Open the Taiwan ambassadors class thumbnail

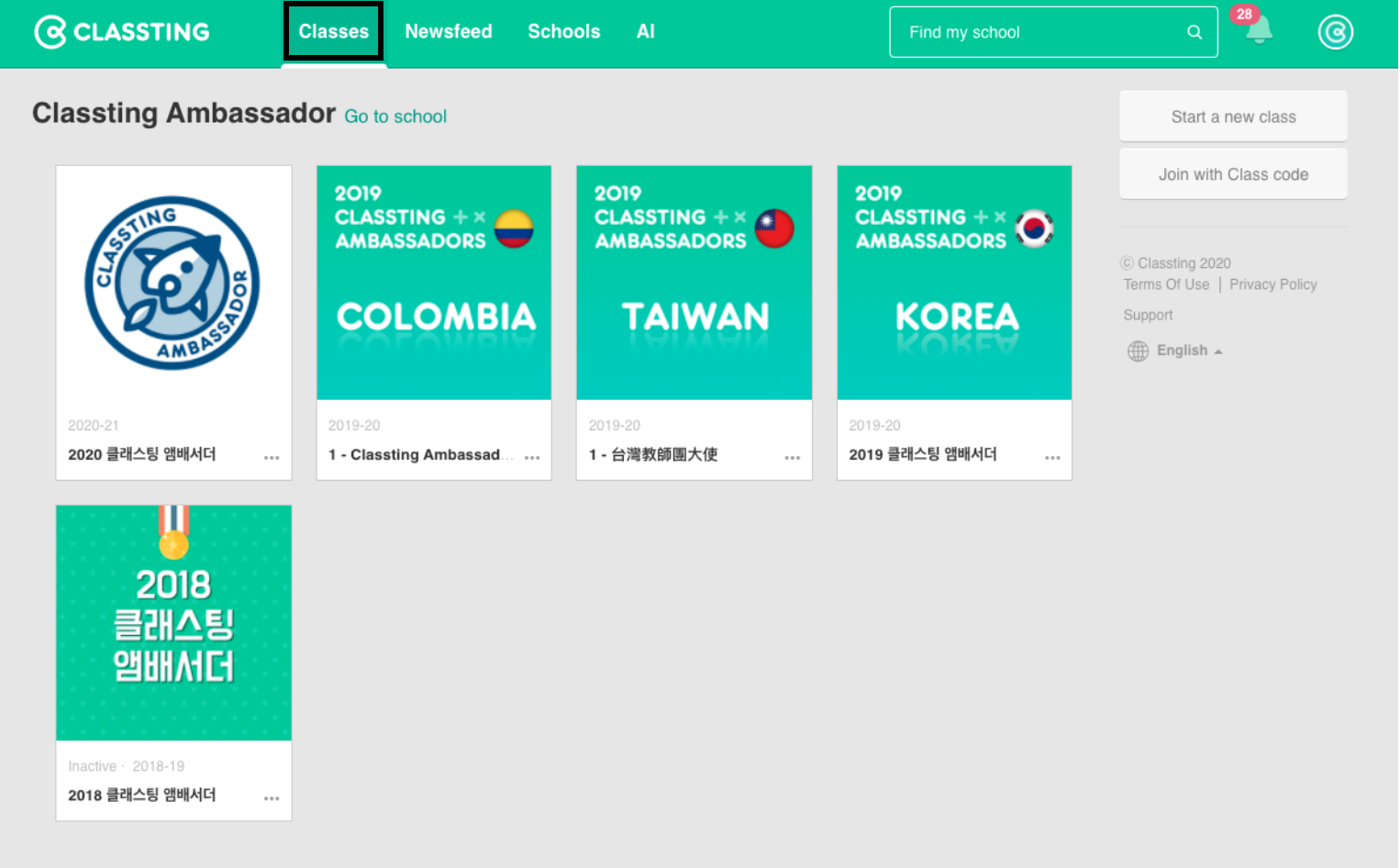(694, 283)
